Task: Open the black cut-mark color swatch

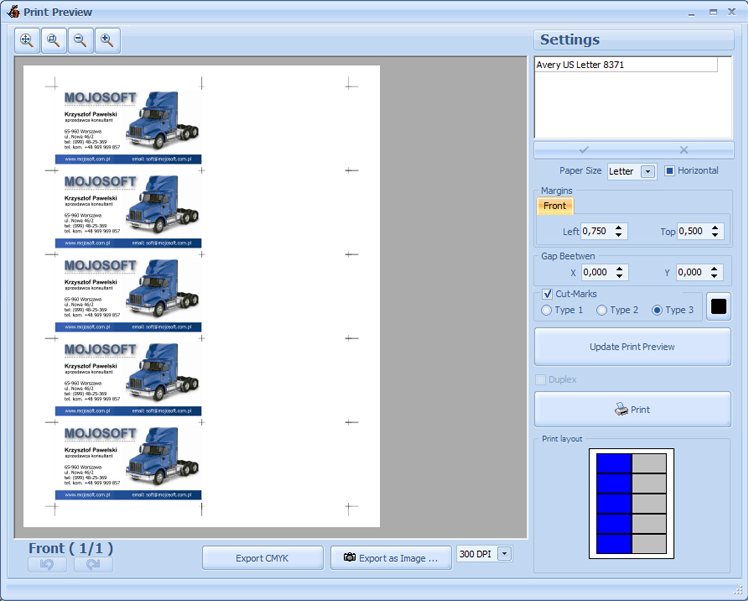Action: 718,306
